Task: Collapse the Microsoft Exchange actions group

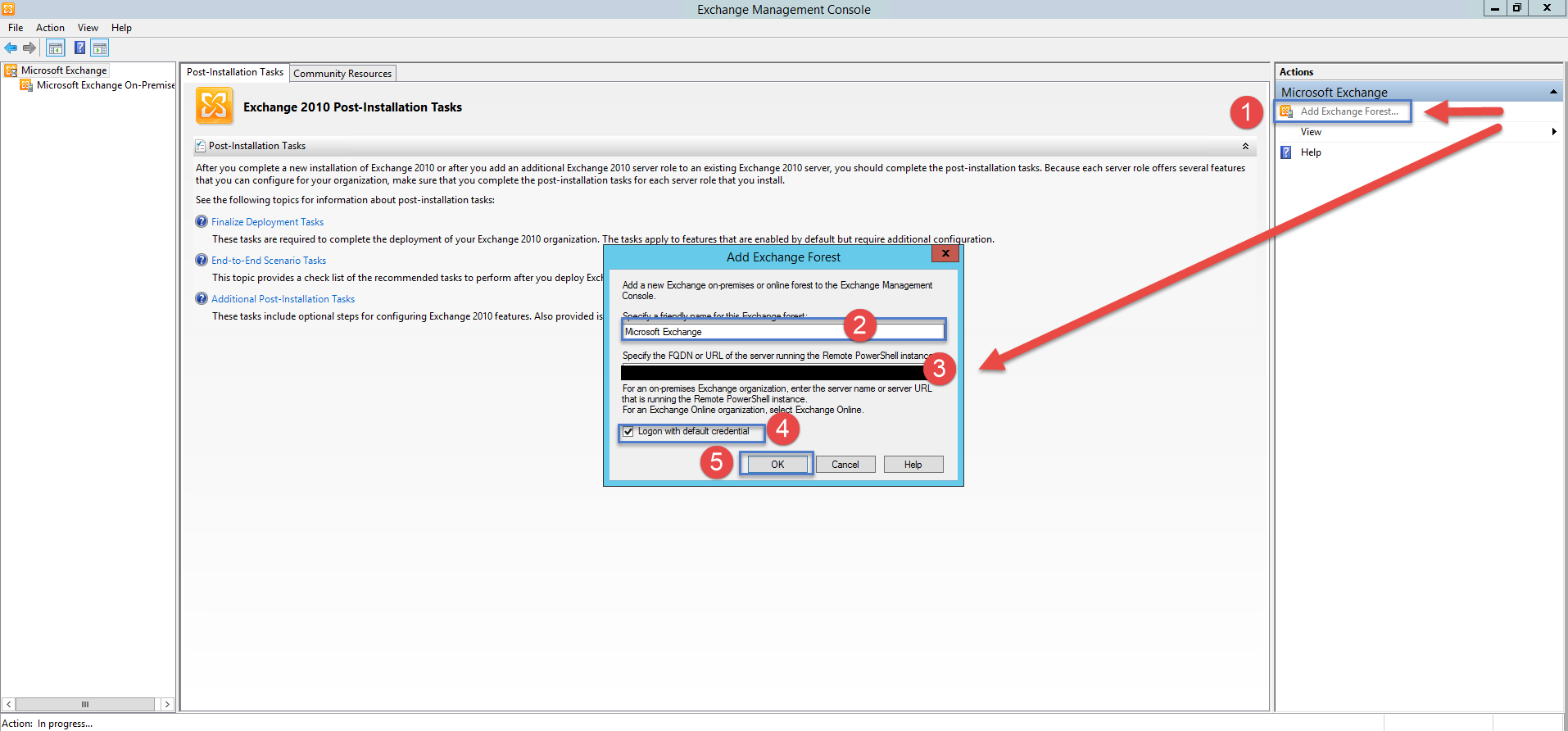Action: click(x=1553, y=93)
